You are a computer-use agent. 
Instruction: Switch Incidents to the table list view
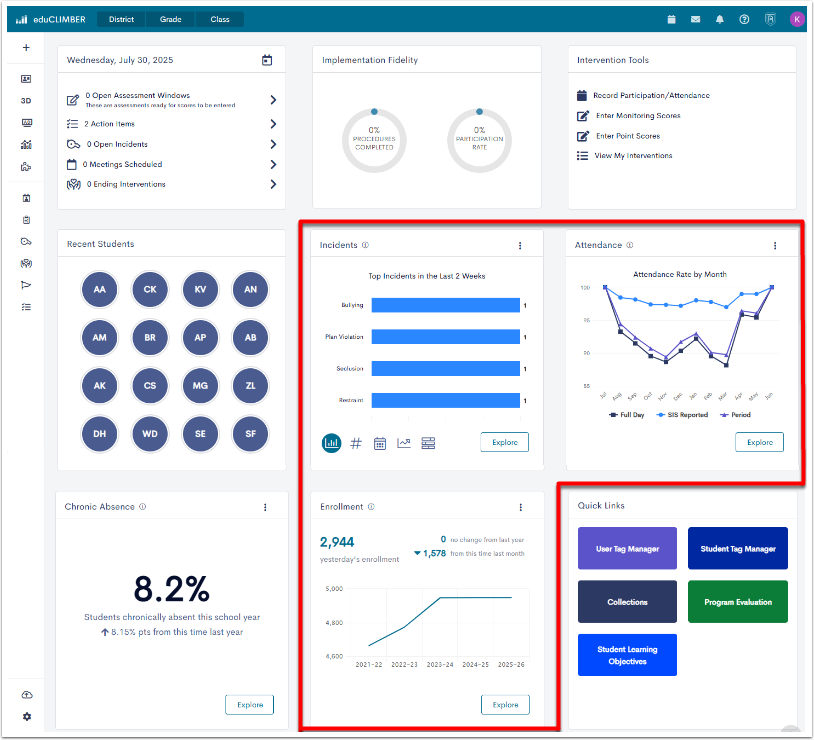[428, 443]
